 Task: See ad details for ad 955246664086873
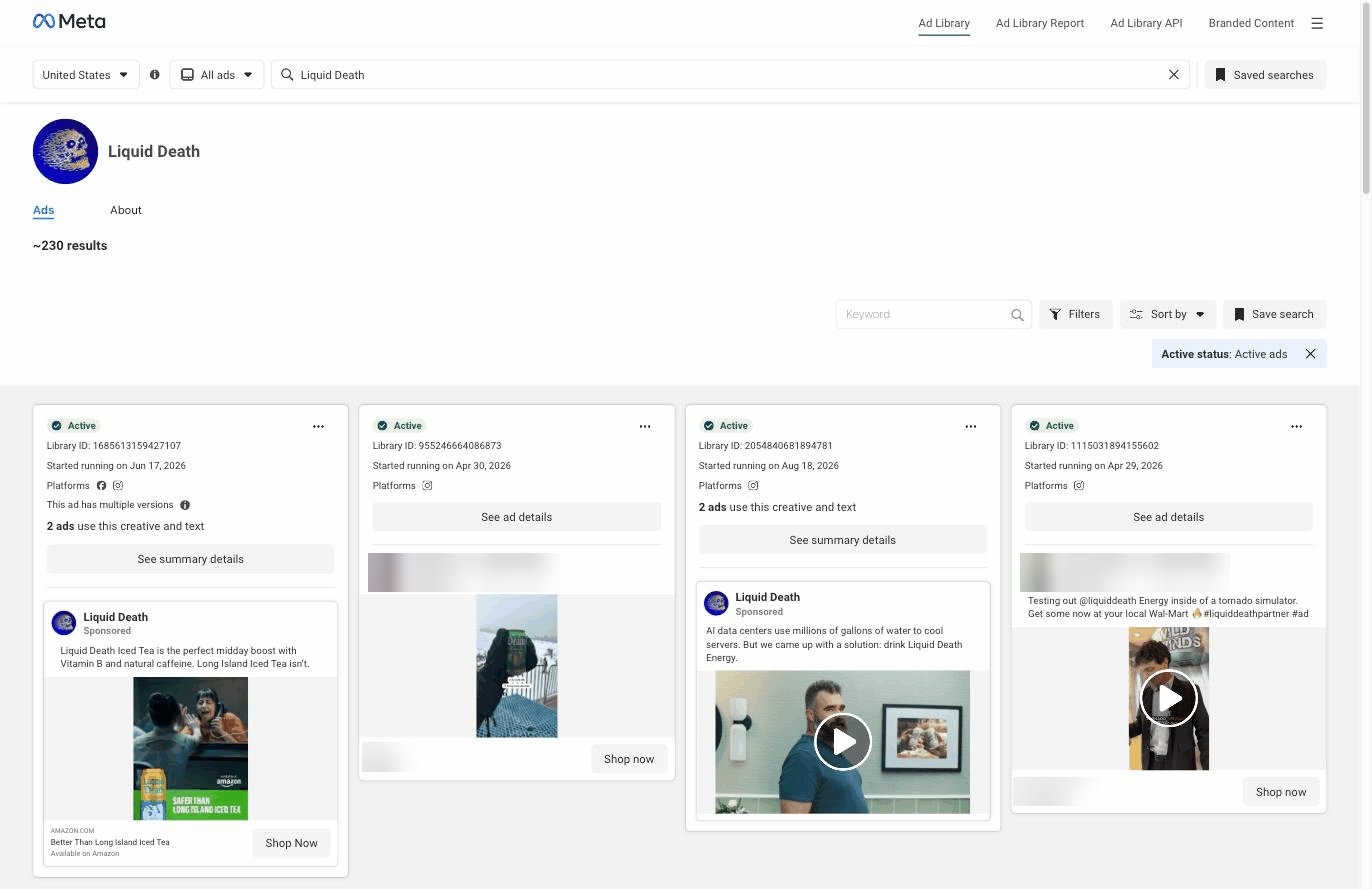click(x=517, y=517)
